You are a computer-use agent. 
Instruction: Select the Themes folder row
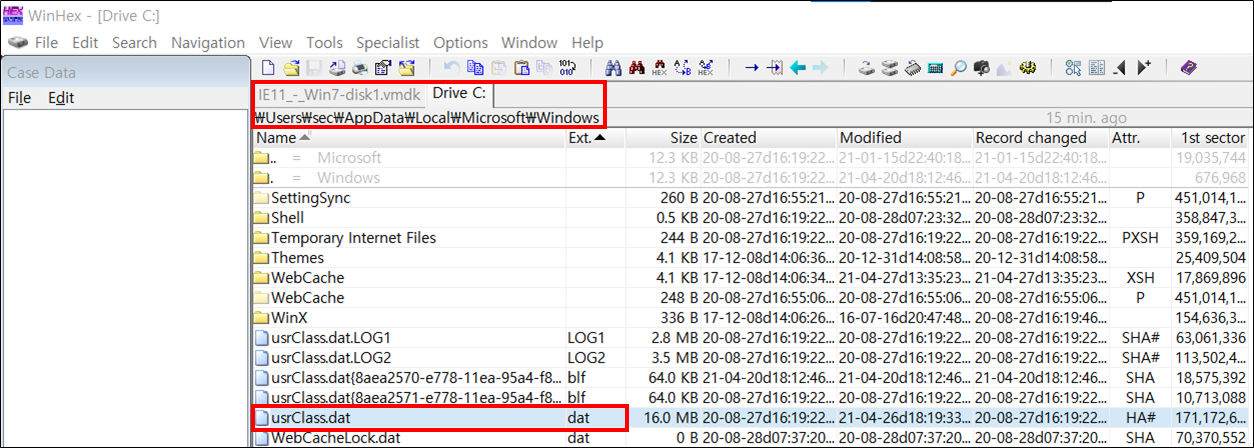(x=750, y=257)
